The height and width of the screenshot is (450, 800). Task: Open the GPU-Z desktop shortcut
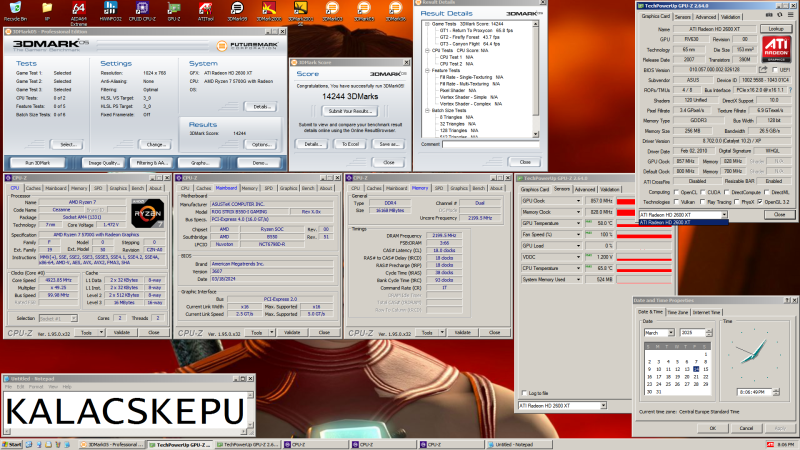(174, 9)
